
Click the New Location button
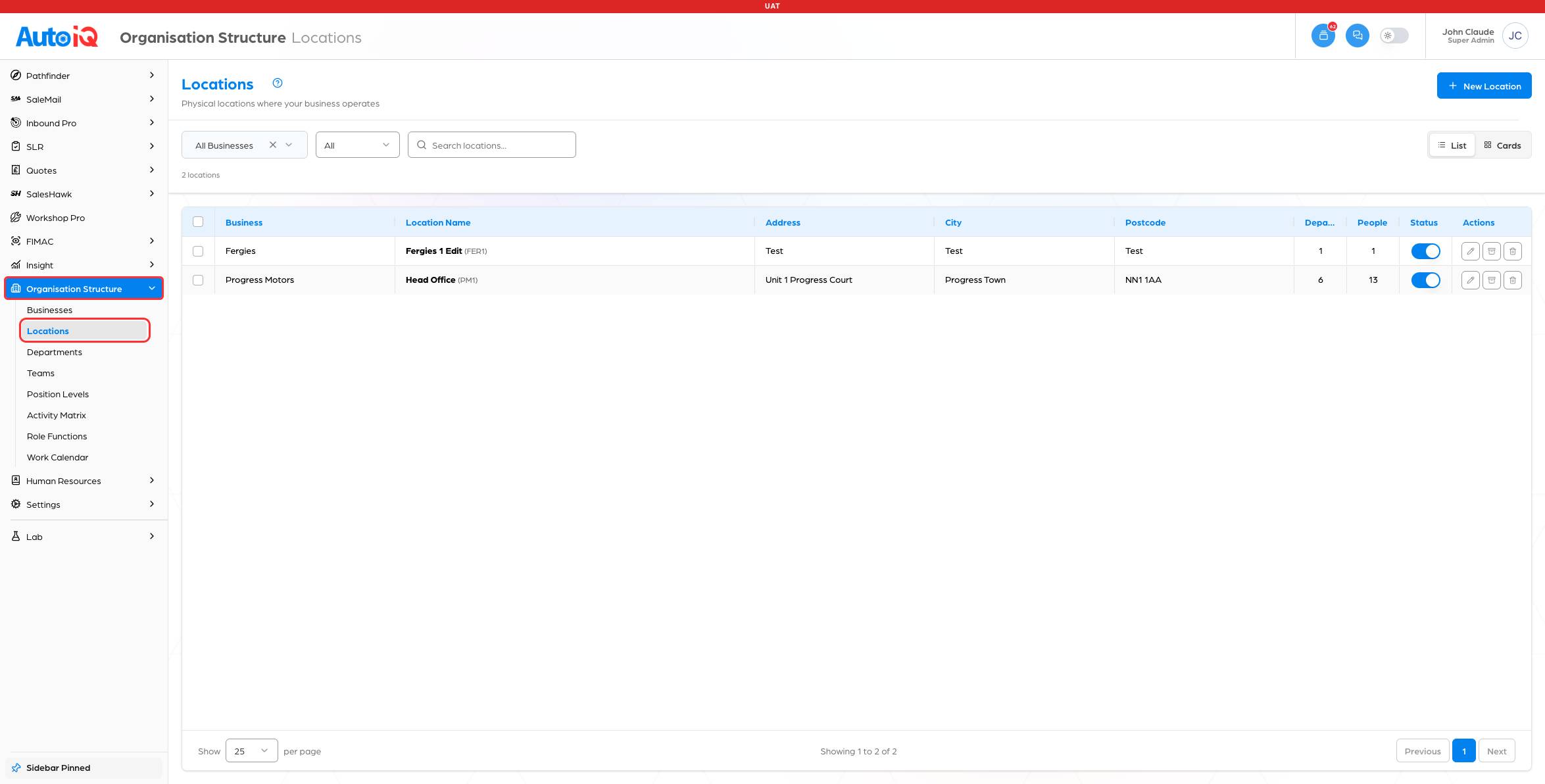(1484, 86)
